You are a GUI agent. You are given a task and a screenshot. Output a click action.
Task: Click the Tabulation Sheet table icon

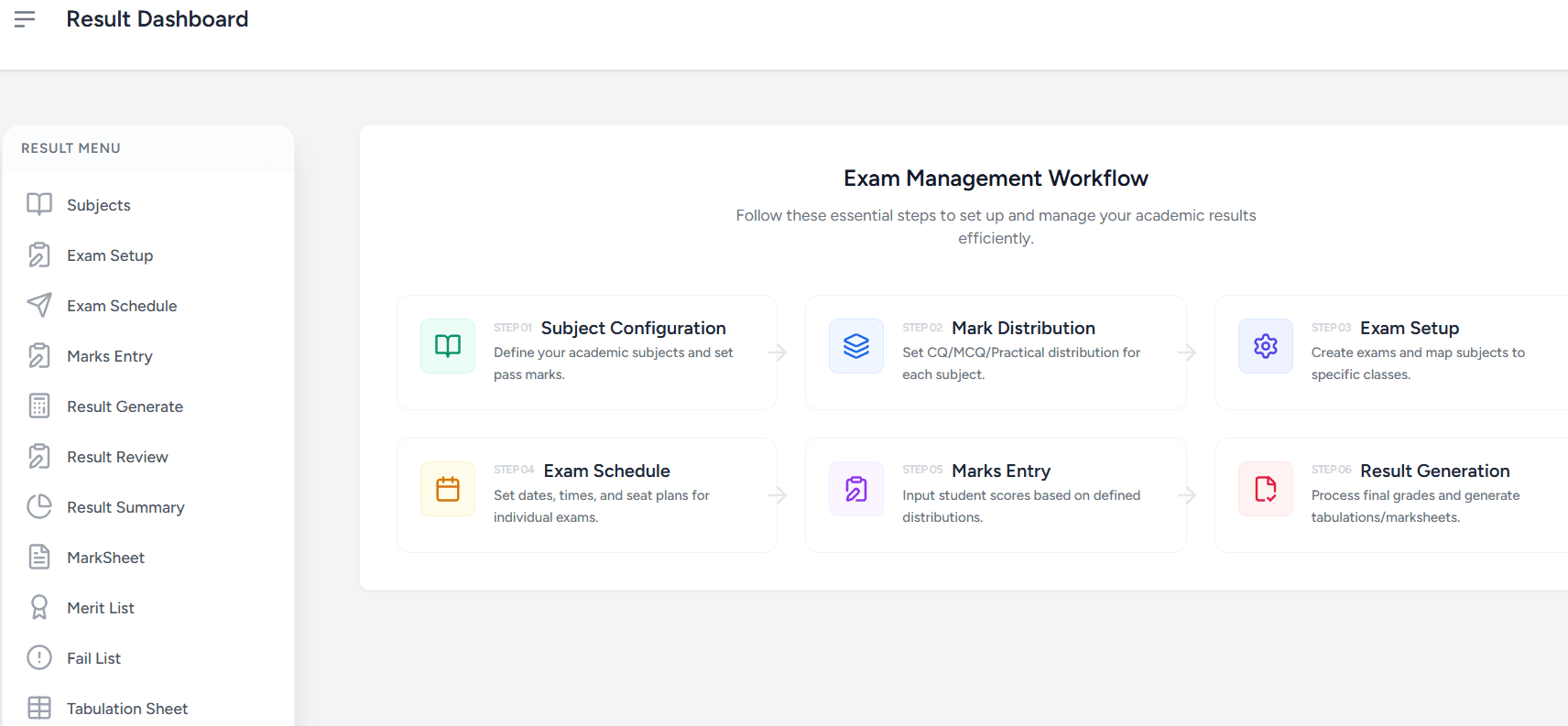tap(39, 708)
